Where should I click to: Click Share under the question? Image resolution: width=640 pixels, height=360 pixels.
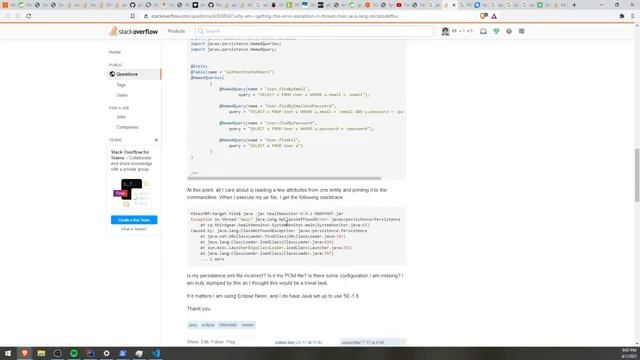(193, 342)
